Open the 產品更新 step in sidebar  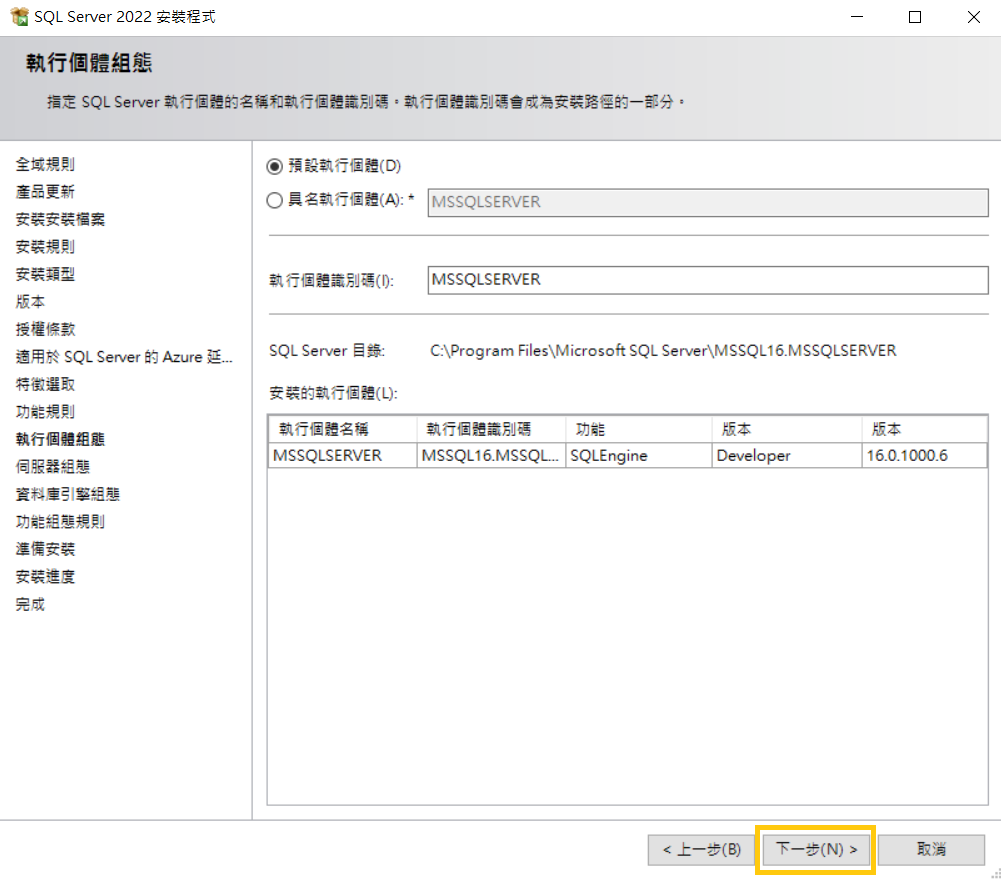pos(45,192)
